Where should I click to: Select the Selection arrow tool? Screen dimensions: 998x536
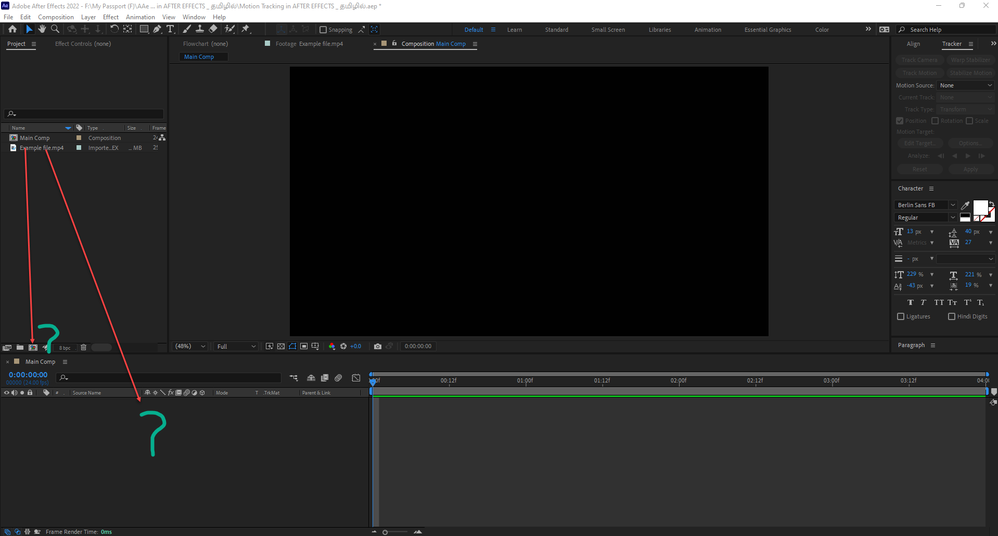[x=29, y=29]
